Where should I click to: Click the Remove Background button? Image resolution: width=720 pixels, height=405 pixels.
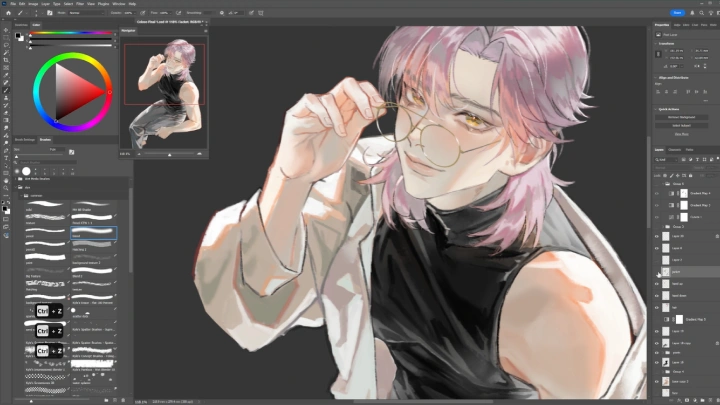(681, 117)
